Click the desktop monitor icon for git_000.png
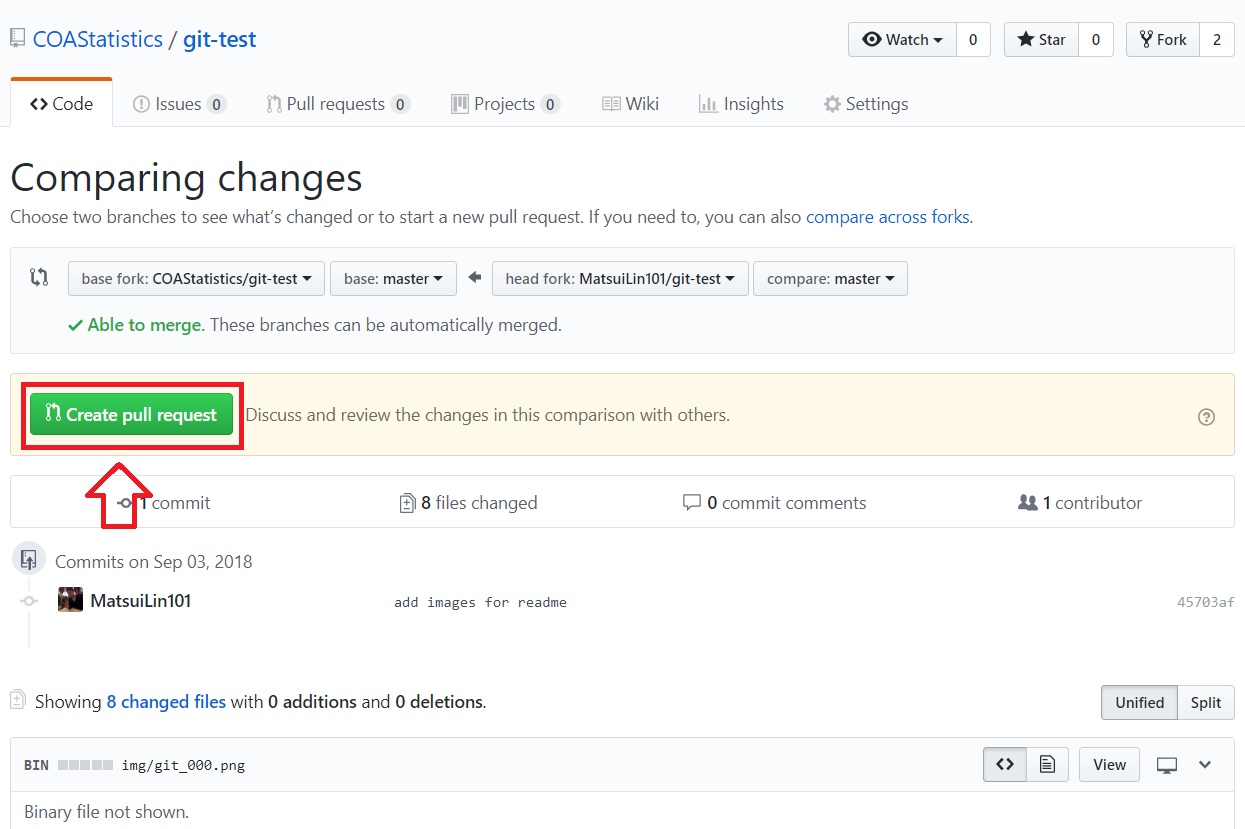The width and height of the screenshot is (1245, 829). click(1166, 765)
